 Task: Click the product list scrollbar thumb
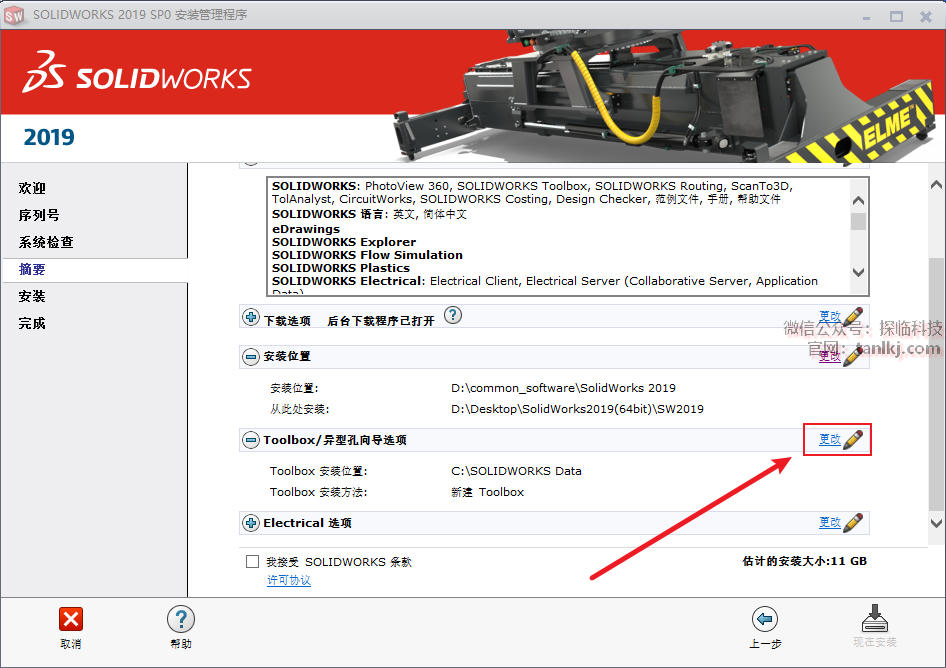click(x=859, y=221)
